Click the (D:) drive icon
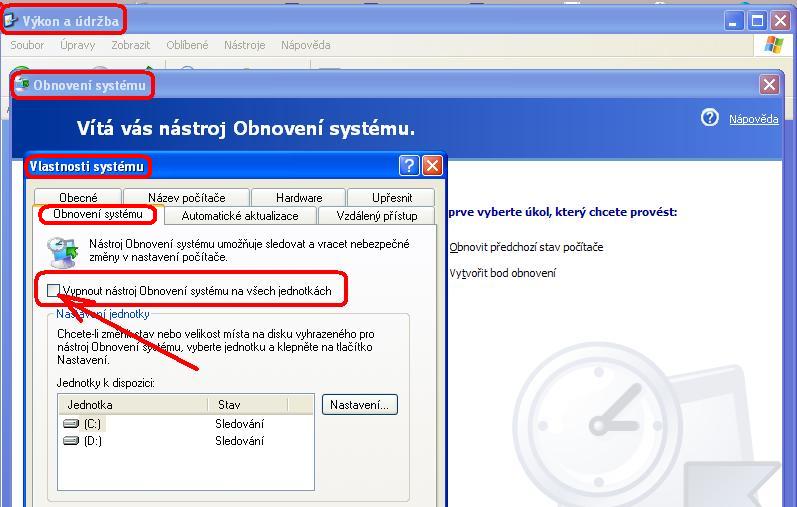797x507 pixels. coord(71,441)
